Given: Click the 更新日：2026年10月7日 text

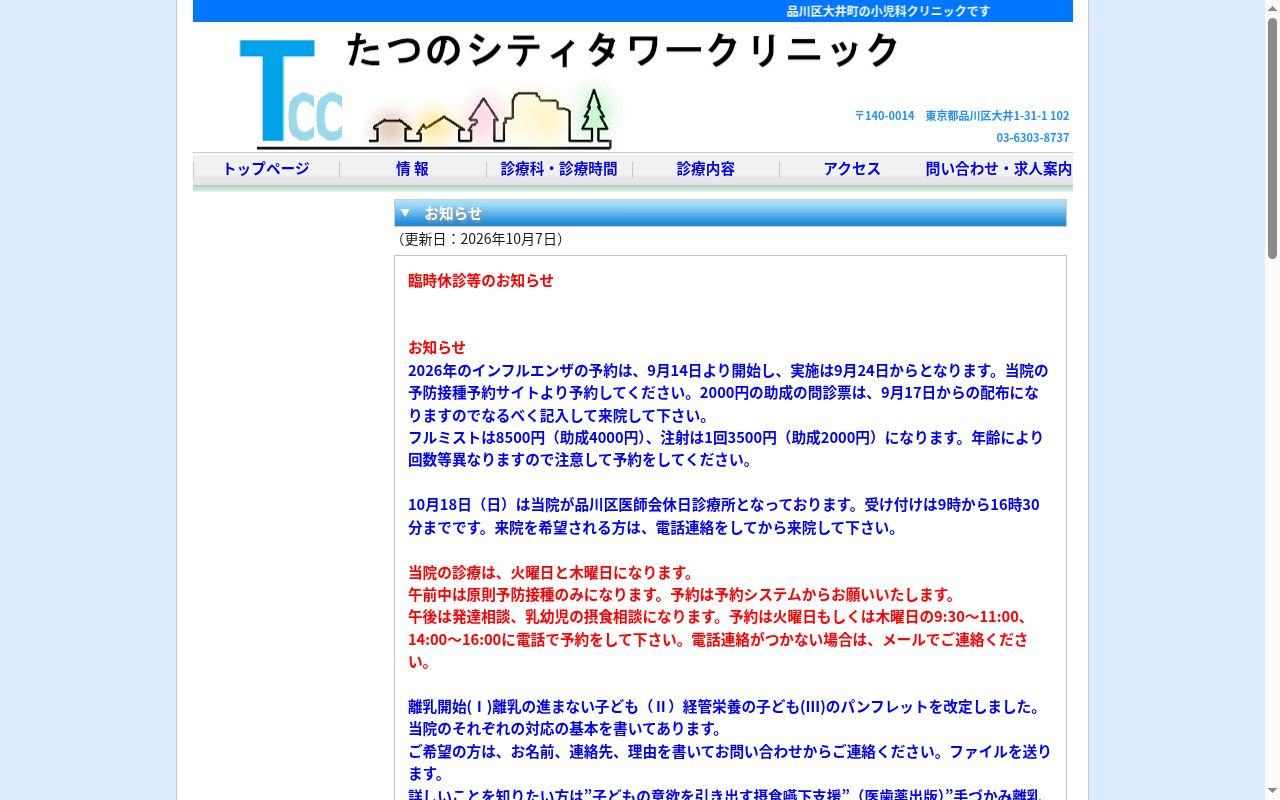Looking at the screenshot, I should point(480,239).
